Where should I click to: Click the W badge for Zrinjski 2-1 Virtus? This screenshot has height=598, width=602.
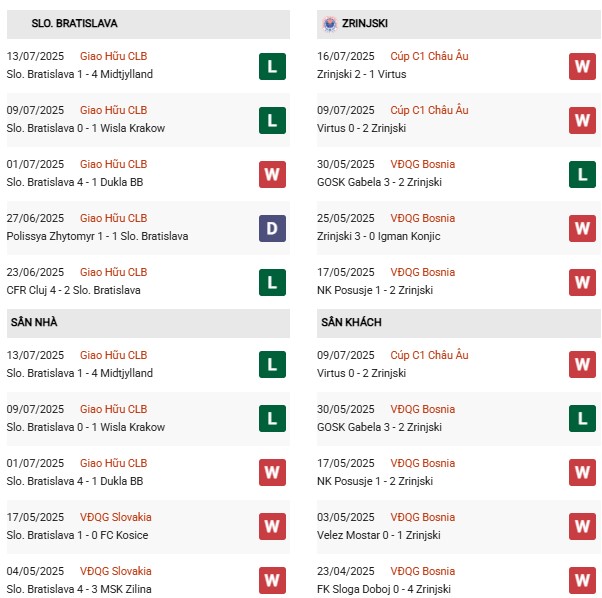click(582, 66)
